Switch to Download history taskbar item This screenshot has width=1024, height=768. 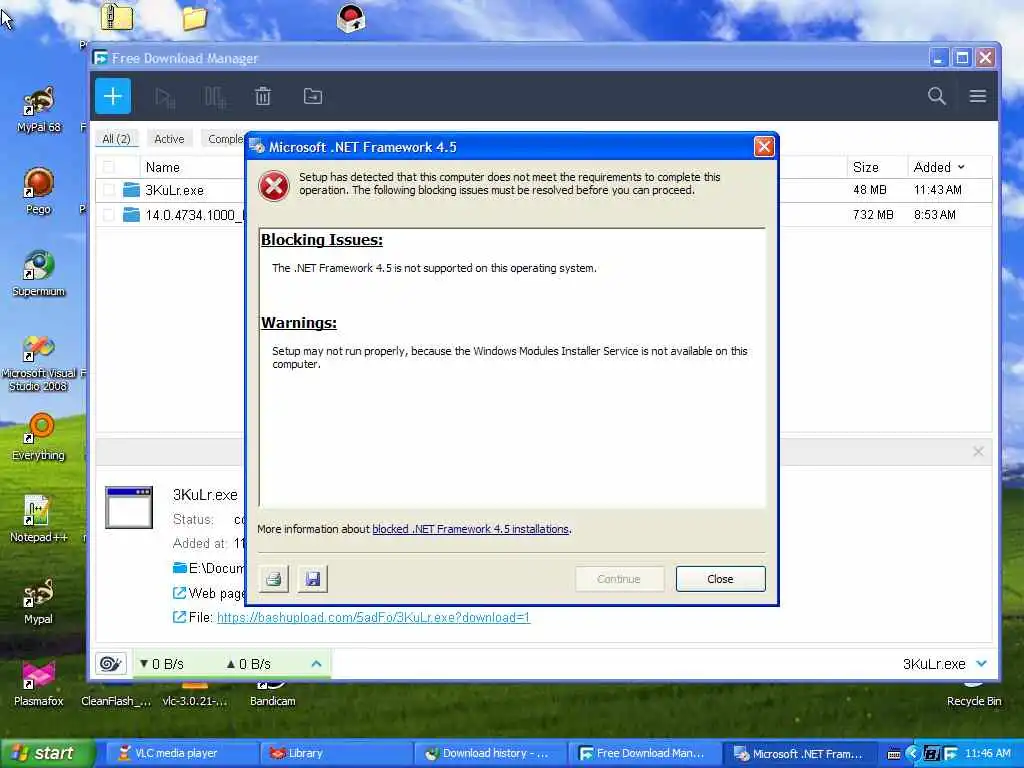pos(490,753)
